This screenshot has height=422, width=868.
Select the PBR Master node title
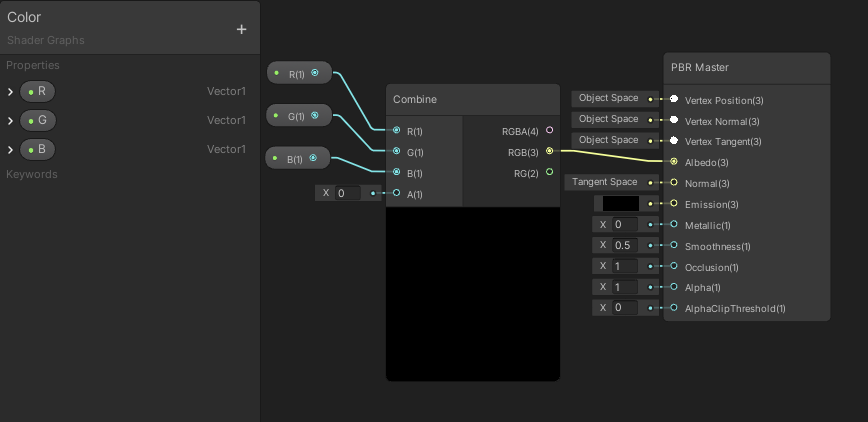[700, 68]
